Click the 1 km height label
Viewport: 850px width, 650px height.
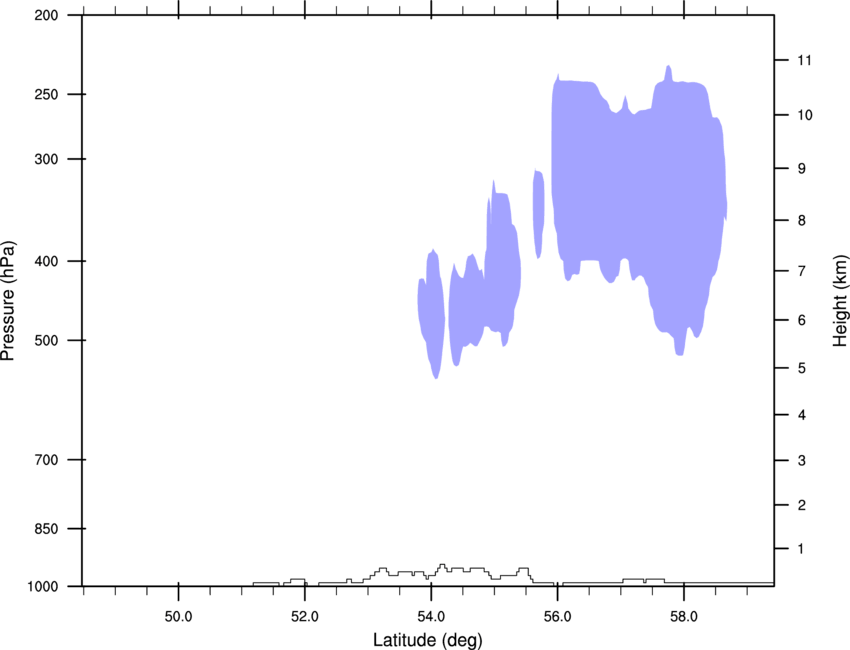tap(801, 549)
